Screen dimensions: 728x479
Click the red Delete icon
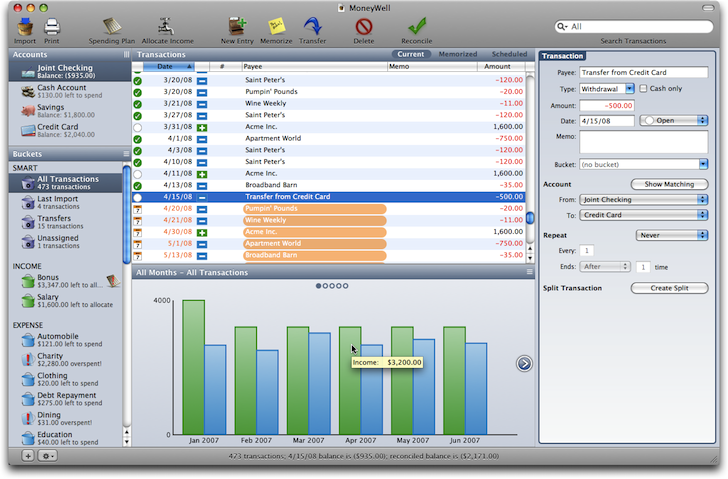click(364, 27)
